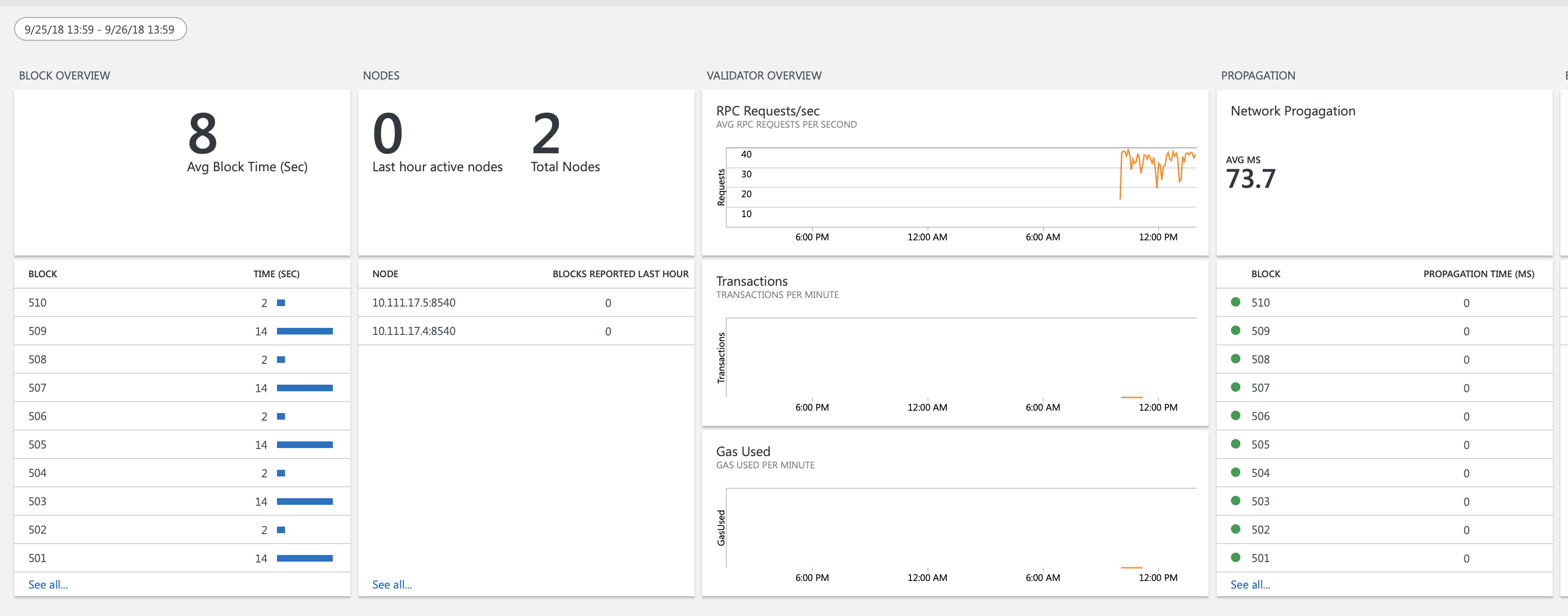The width and height of the screenshot is (1568, 616).
Task: Click blue time bar for block 502
Action: point(281,530)
